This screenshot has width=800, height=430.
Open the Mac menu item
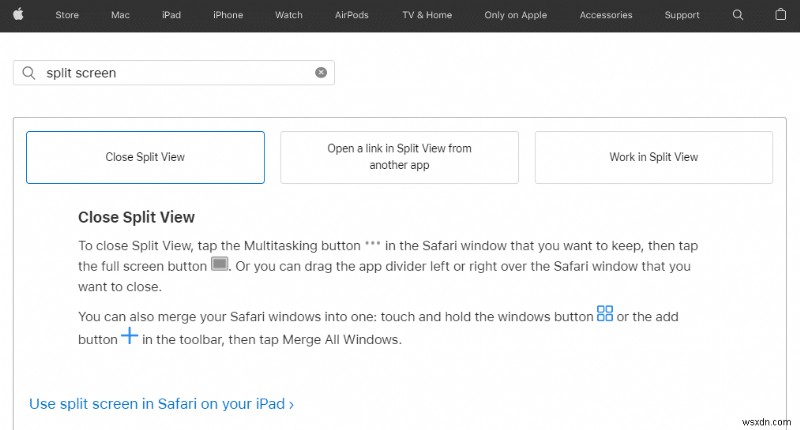pyautogui.click(x=120, y=15)
